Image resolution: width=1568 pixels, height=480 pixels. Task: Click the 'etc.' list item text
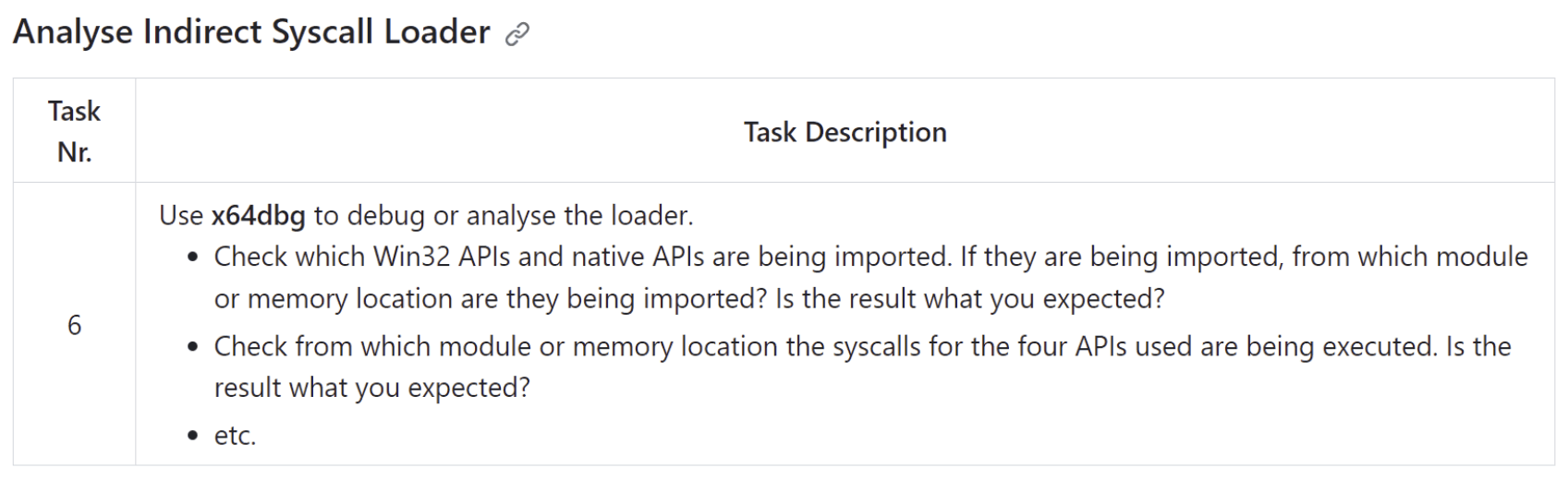coord(235,435)
